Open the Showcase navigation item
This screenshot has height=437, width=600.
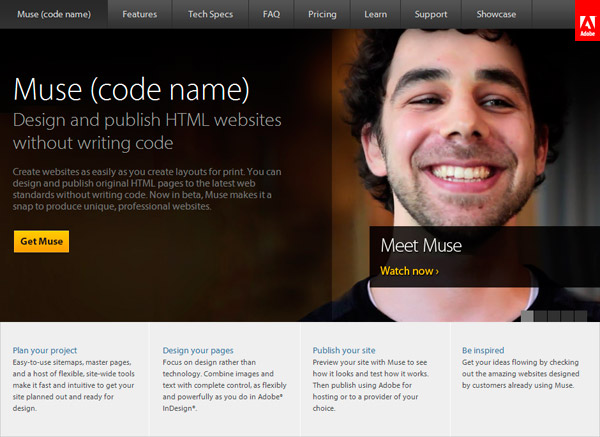pos(496,15)
